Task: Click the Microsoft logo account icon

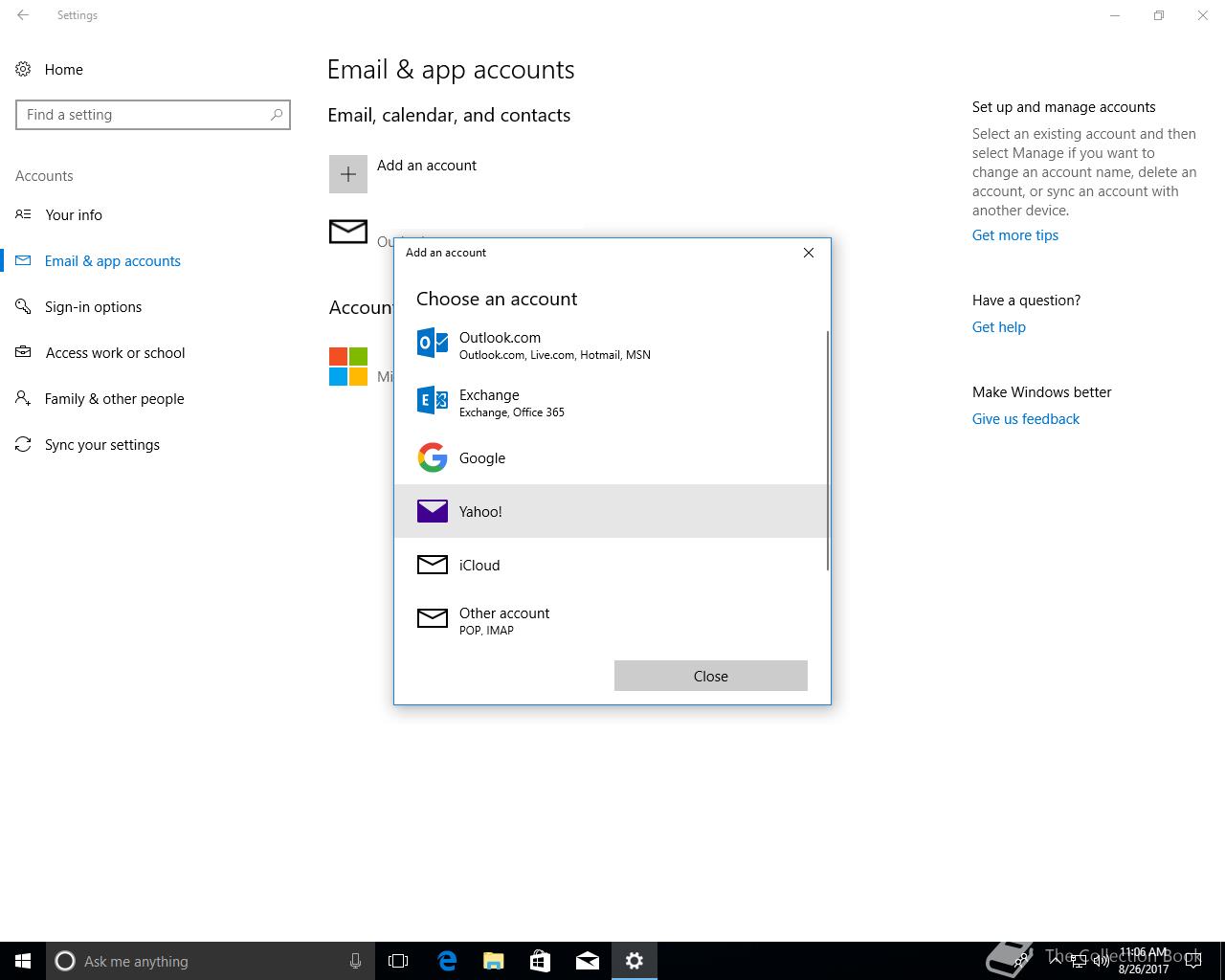Action: 348,367
